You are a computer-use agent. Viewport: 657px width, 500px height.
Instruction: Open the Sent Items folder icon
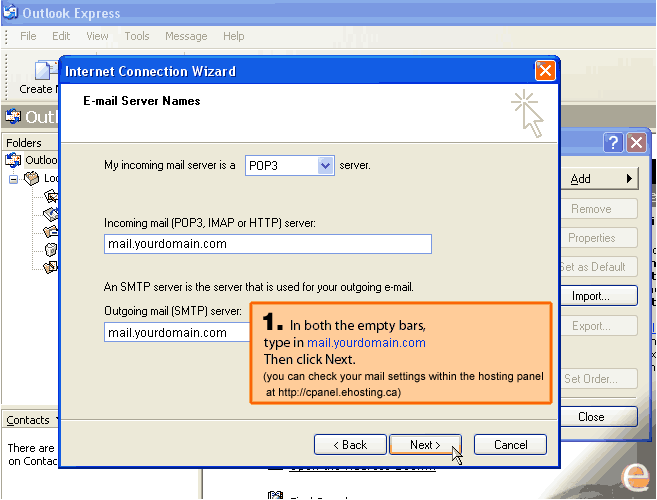(51, 231)
